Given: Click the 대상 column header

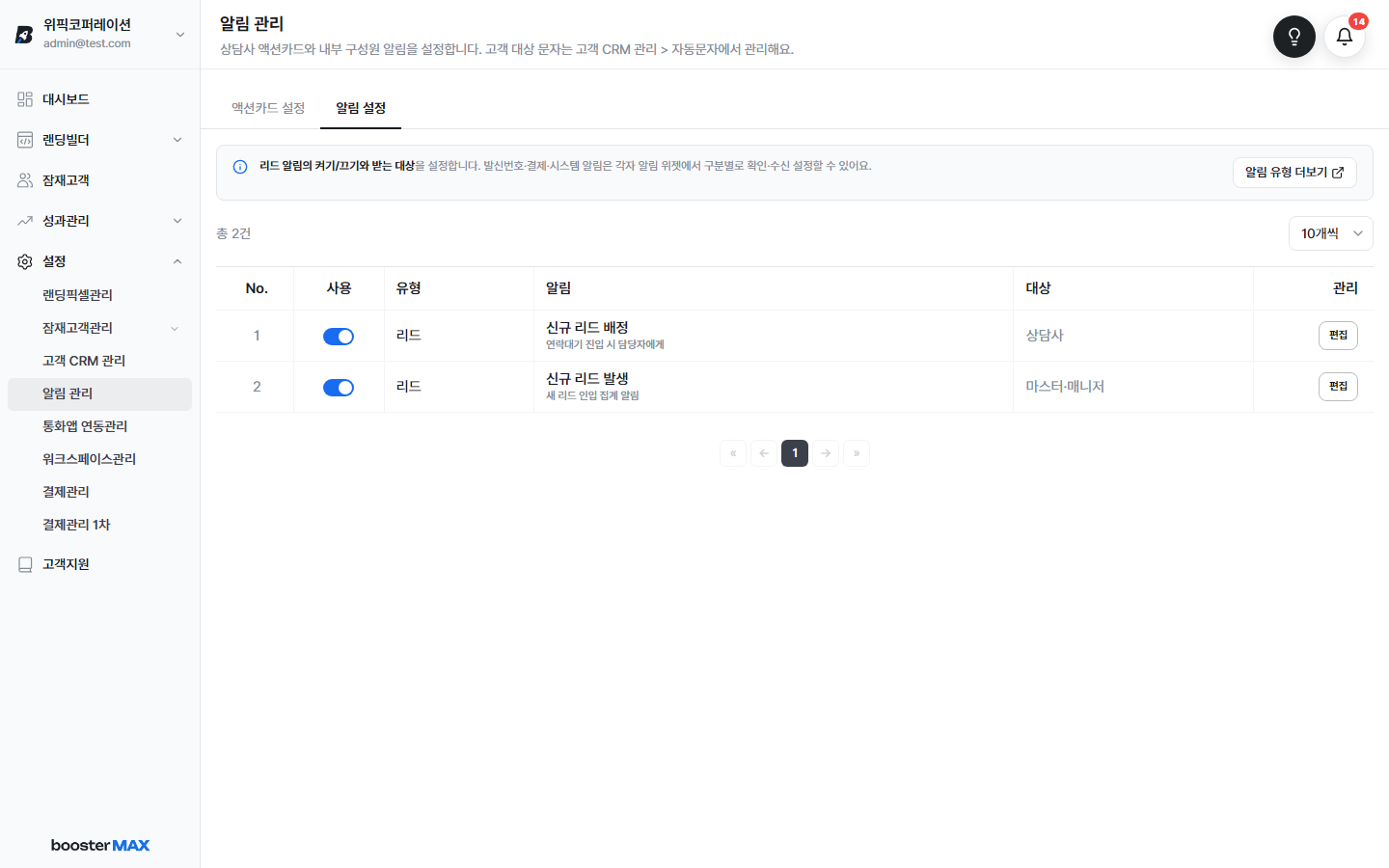Looking at the screenshot, I should (1038, 288).
